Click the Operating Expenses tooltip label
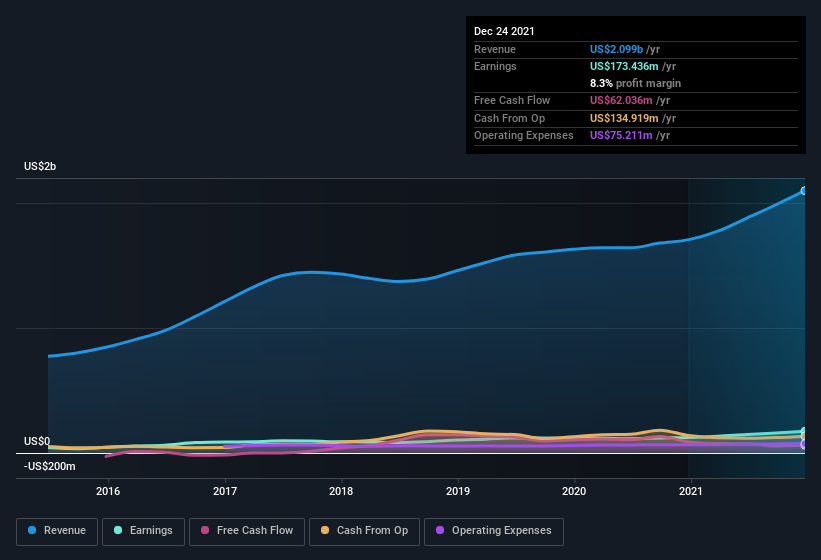The image size is (821, 560). pyautogui.click(x=524, y=136)
